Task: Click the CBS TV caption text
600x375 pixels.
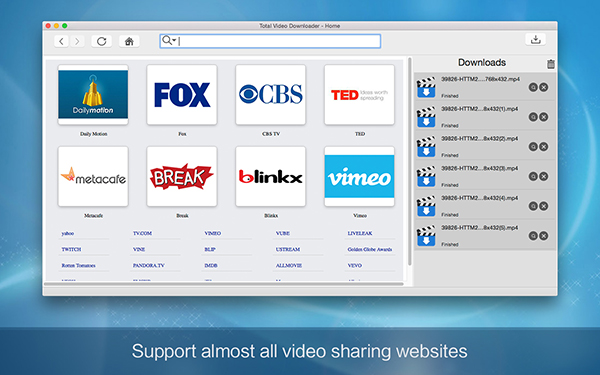Action: pyautogui.click(x=271, y=134)
